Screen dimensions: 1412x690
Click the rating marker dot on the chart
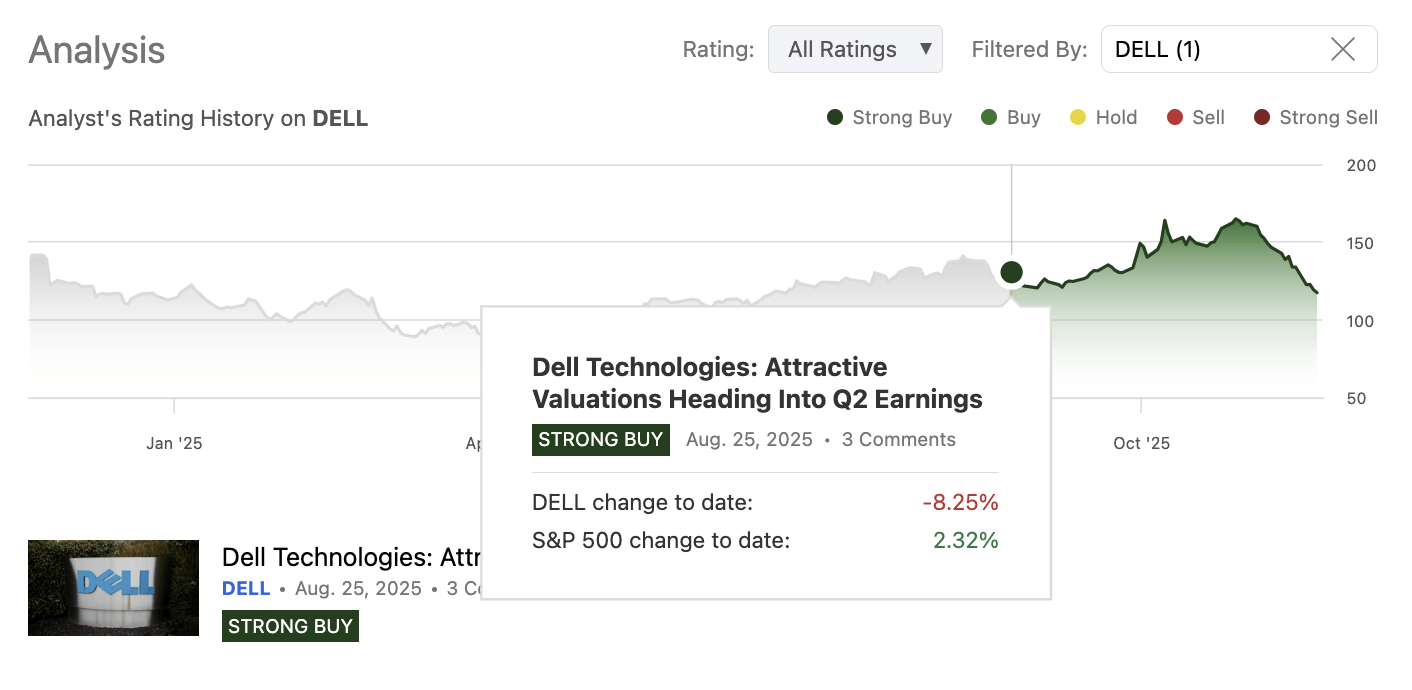pyautogui.click(x=1011, y=272)
